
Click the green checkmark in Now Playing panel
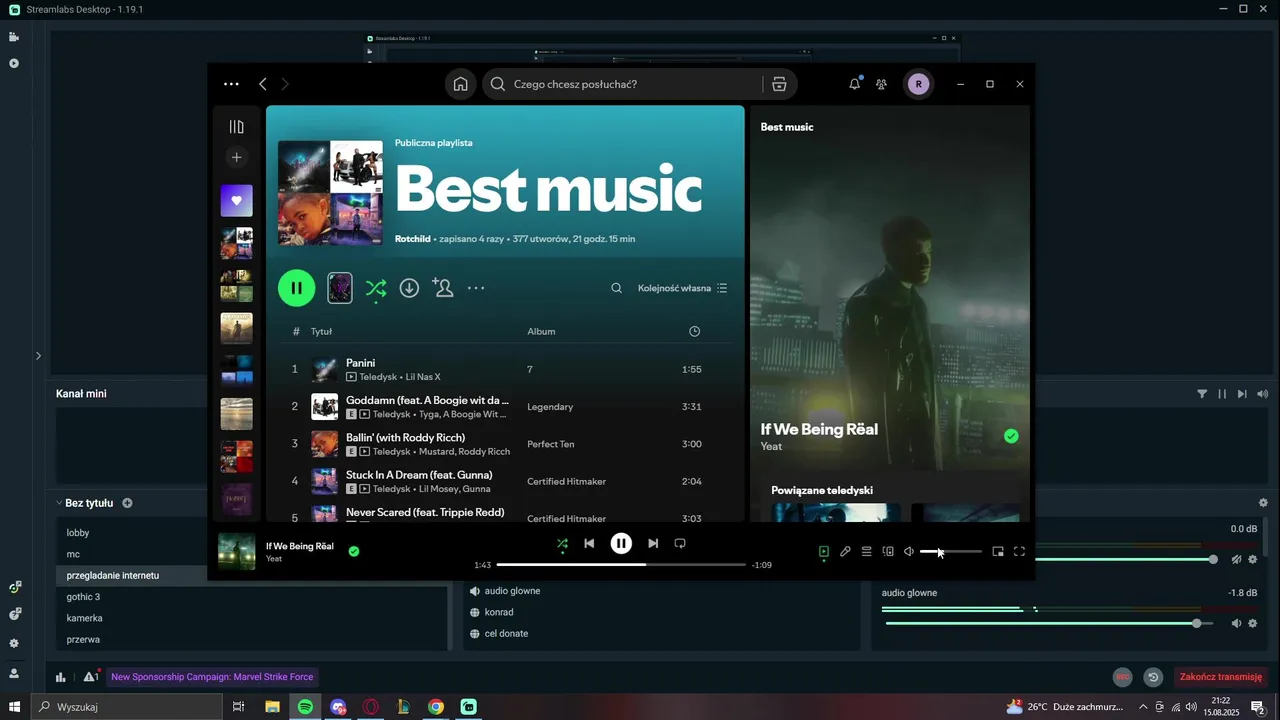tap(1011, 436)
